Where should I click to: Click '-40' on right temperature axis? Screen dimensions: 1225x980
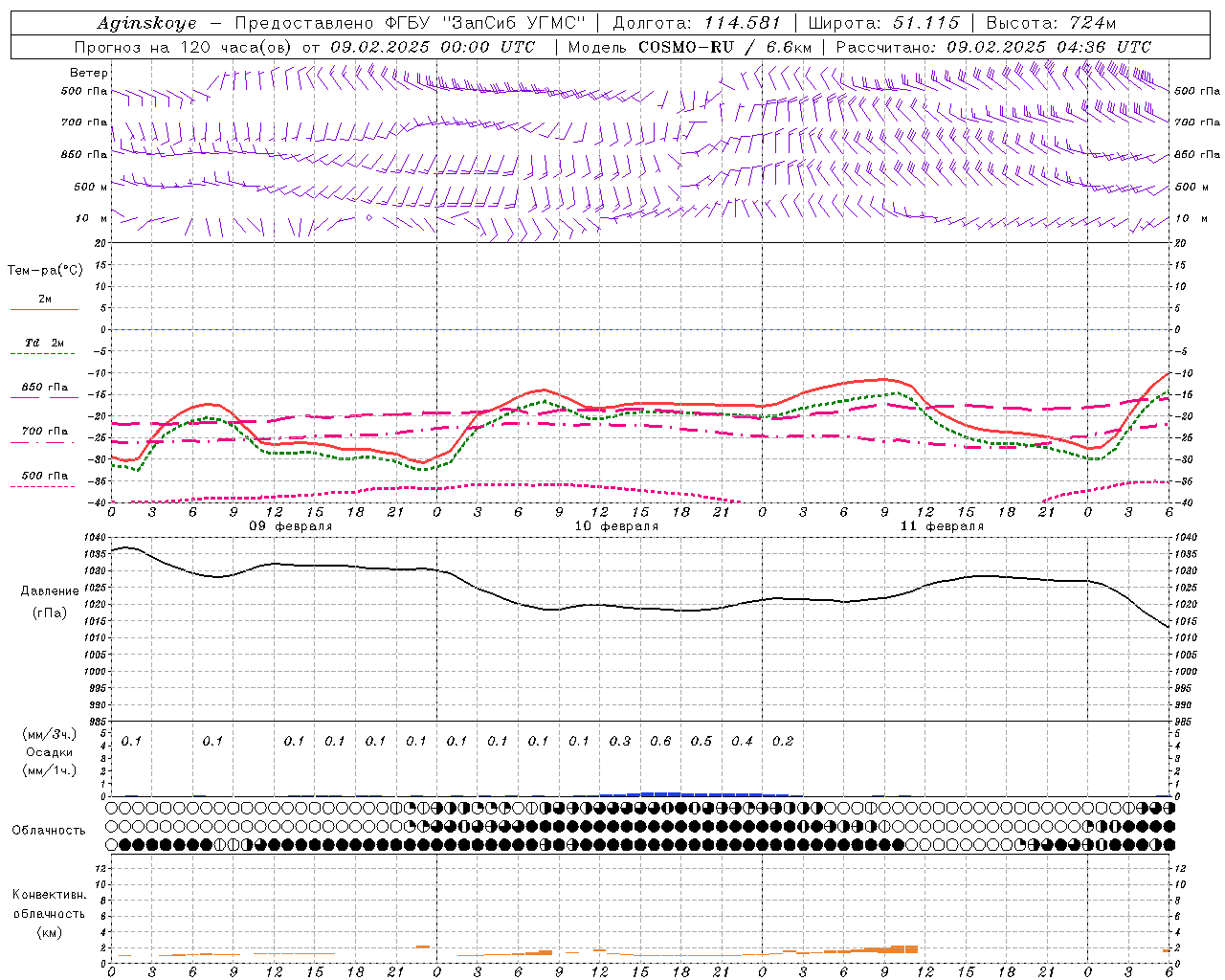(x=1186, y=502)
